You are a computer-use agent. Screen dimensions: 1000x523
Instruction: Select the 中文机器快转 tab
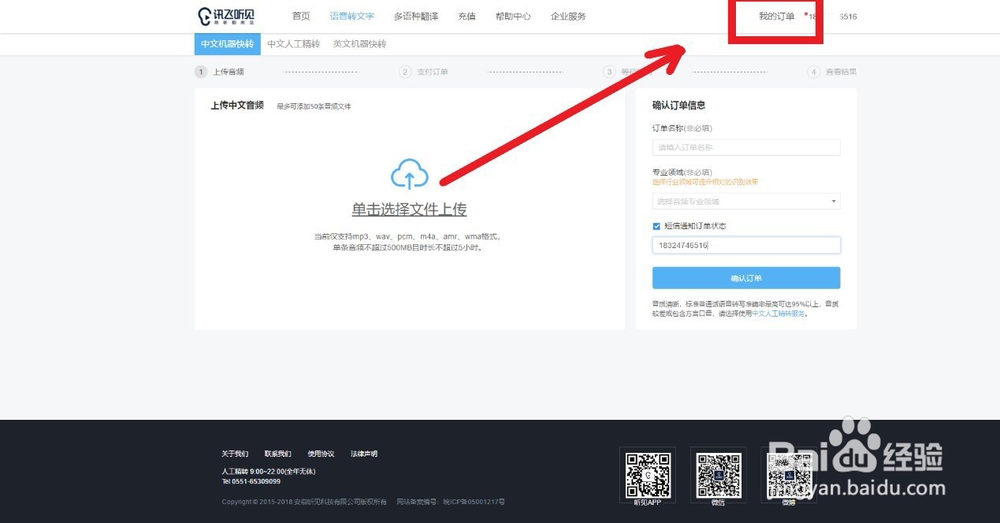[x=227, y=44]
